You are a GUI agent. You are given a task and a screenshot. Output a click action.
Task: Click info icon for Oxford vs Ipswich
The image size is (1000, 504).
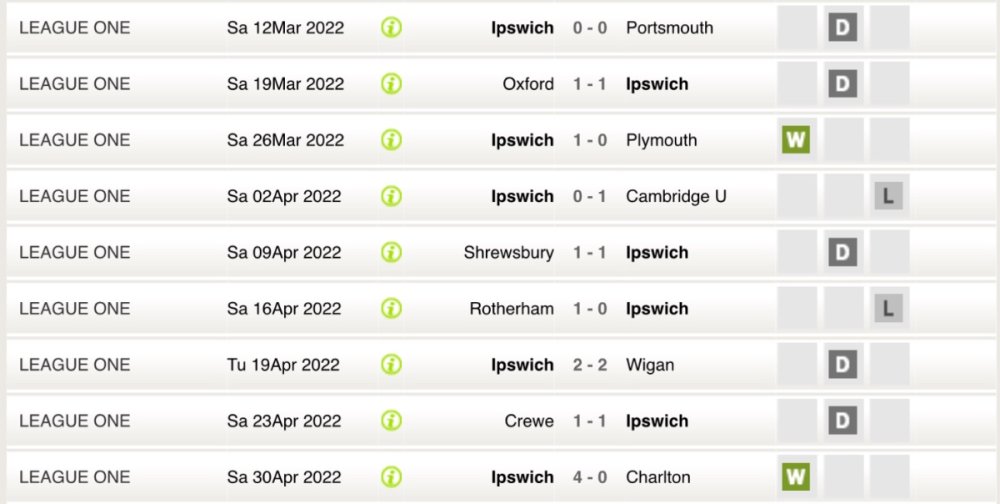pyautogui.click(x=392, y=84)
